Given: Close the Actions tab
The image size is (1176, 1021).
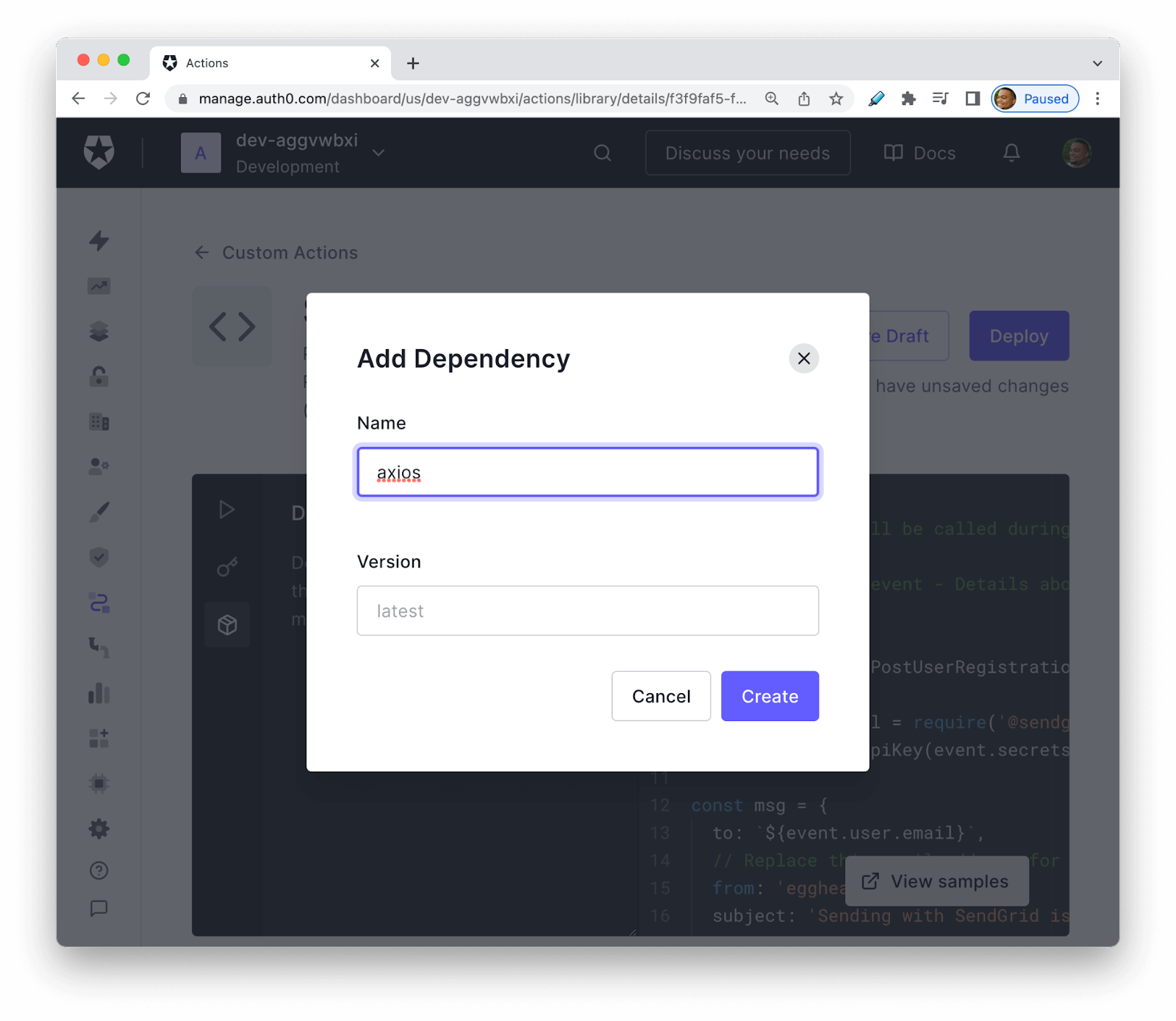Looking at the screenshot, I should (x=375, y=63).
